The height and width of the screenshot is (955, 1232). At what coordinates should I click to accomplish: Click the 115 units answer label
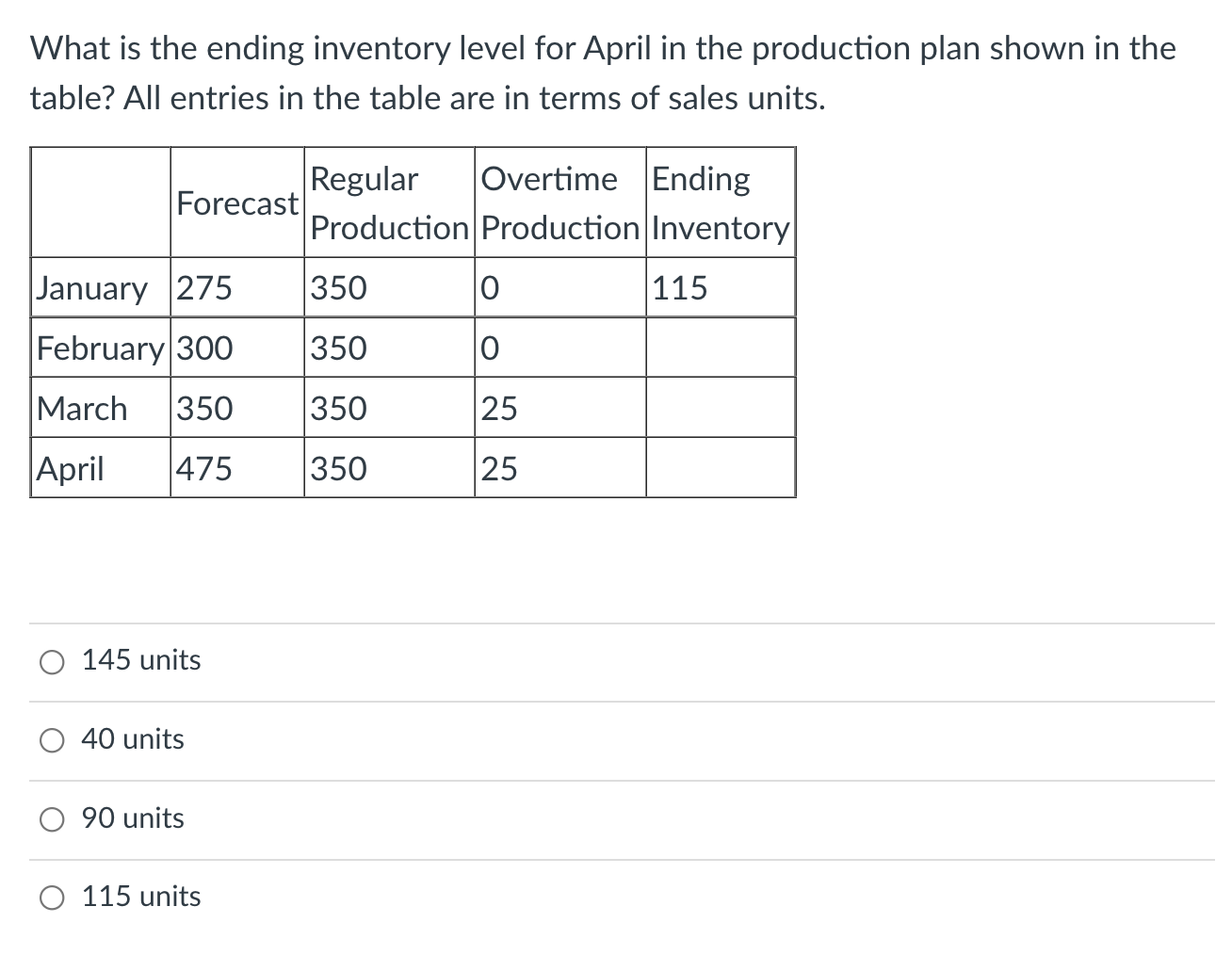[x=139, y=898]
